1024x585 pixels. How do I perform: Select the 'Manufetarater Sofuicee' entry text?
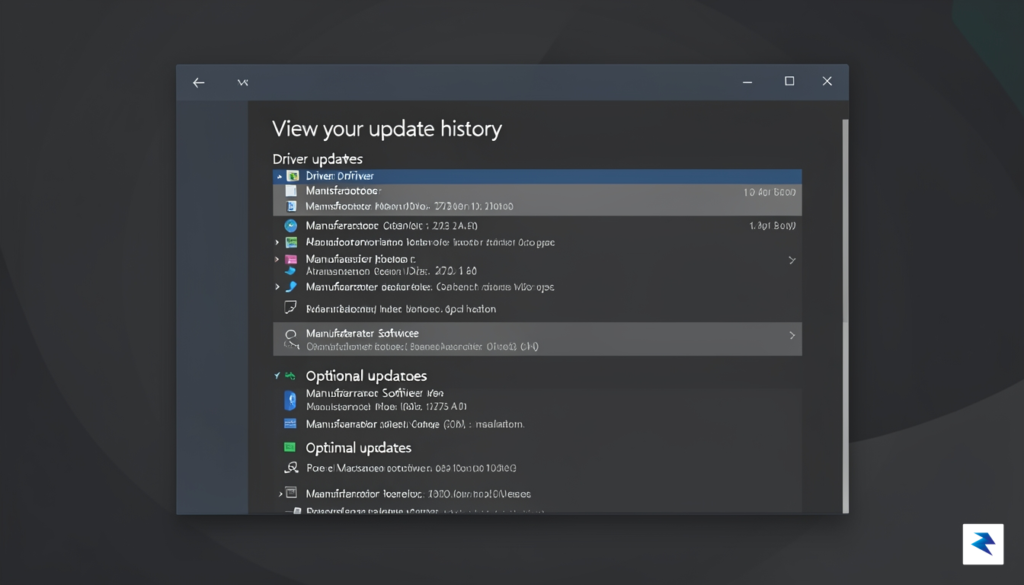[x=362, y=333]
